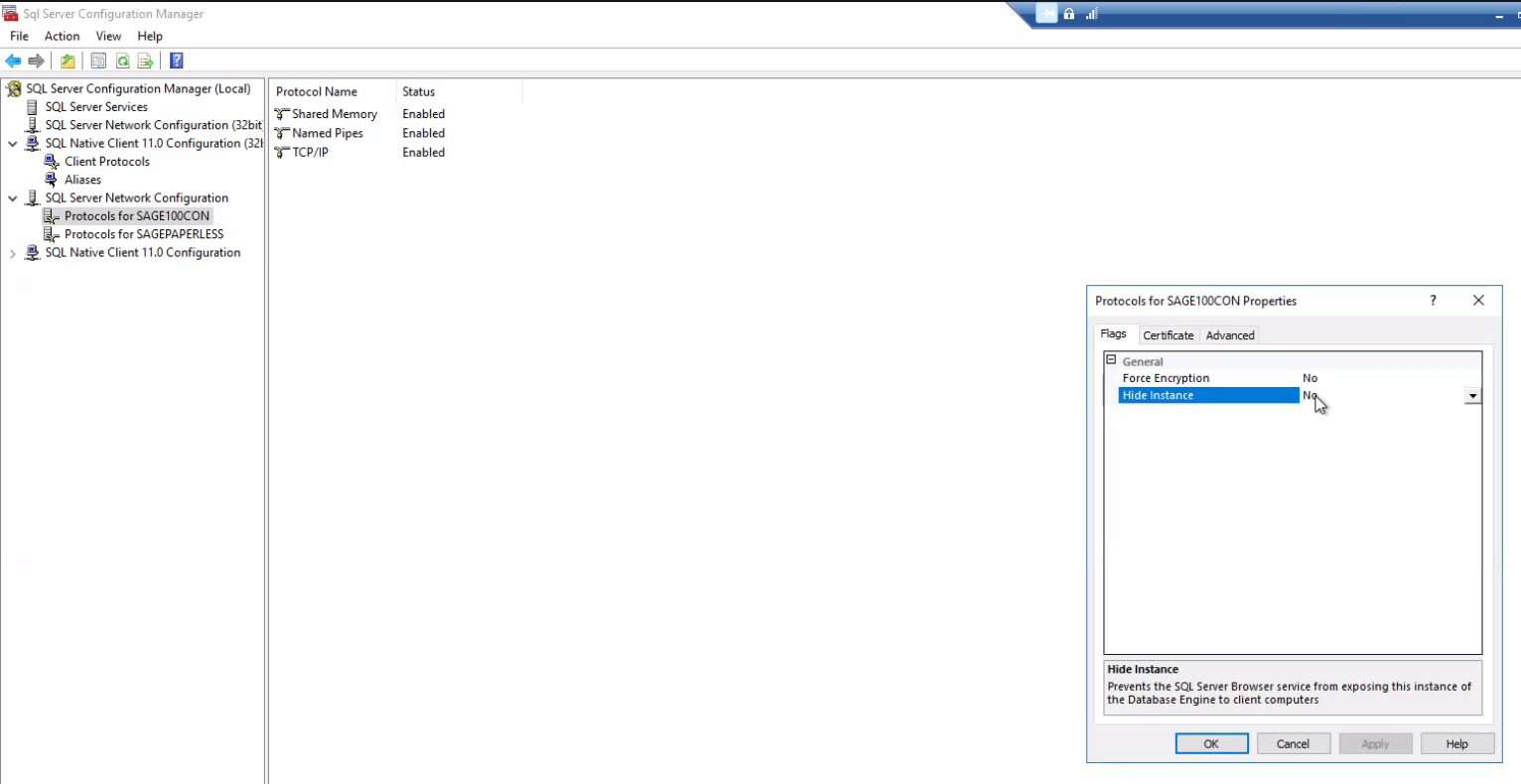Click the Named Pipes protocol icon

[x=282, y=134]
